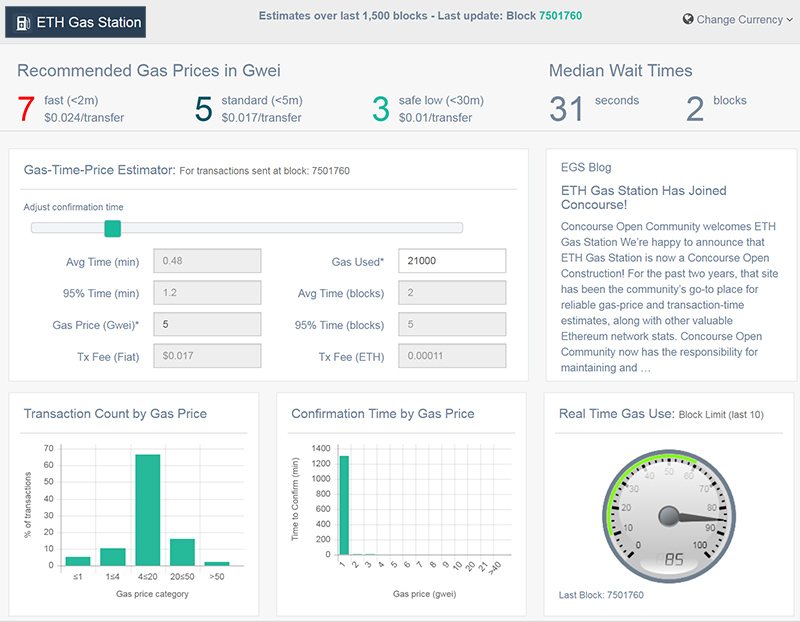This screenshot has width=800, height=622.
Task: Click the Avg Time (blocks) field
Action: (x=452, y=292)
